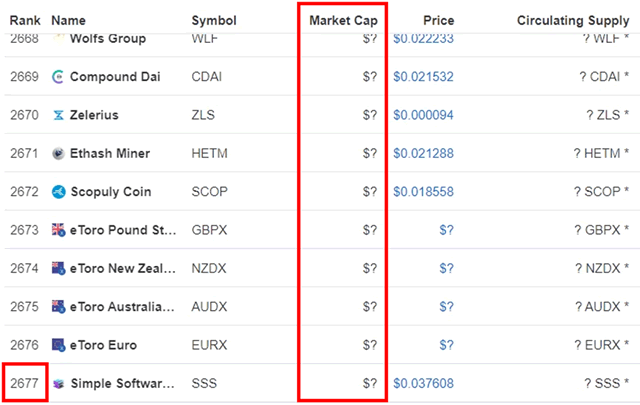Viewport: 640px width, 405px height.
Task: Click the Compound Dai coin icon
Action: pos(58,77)
